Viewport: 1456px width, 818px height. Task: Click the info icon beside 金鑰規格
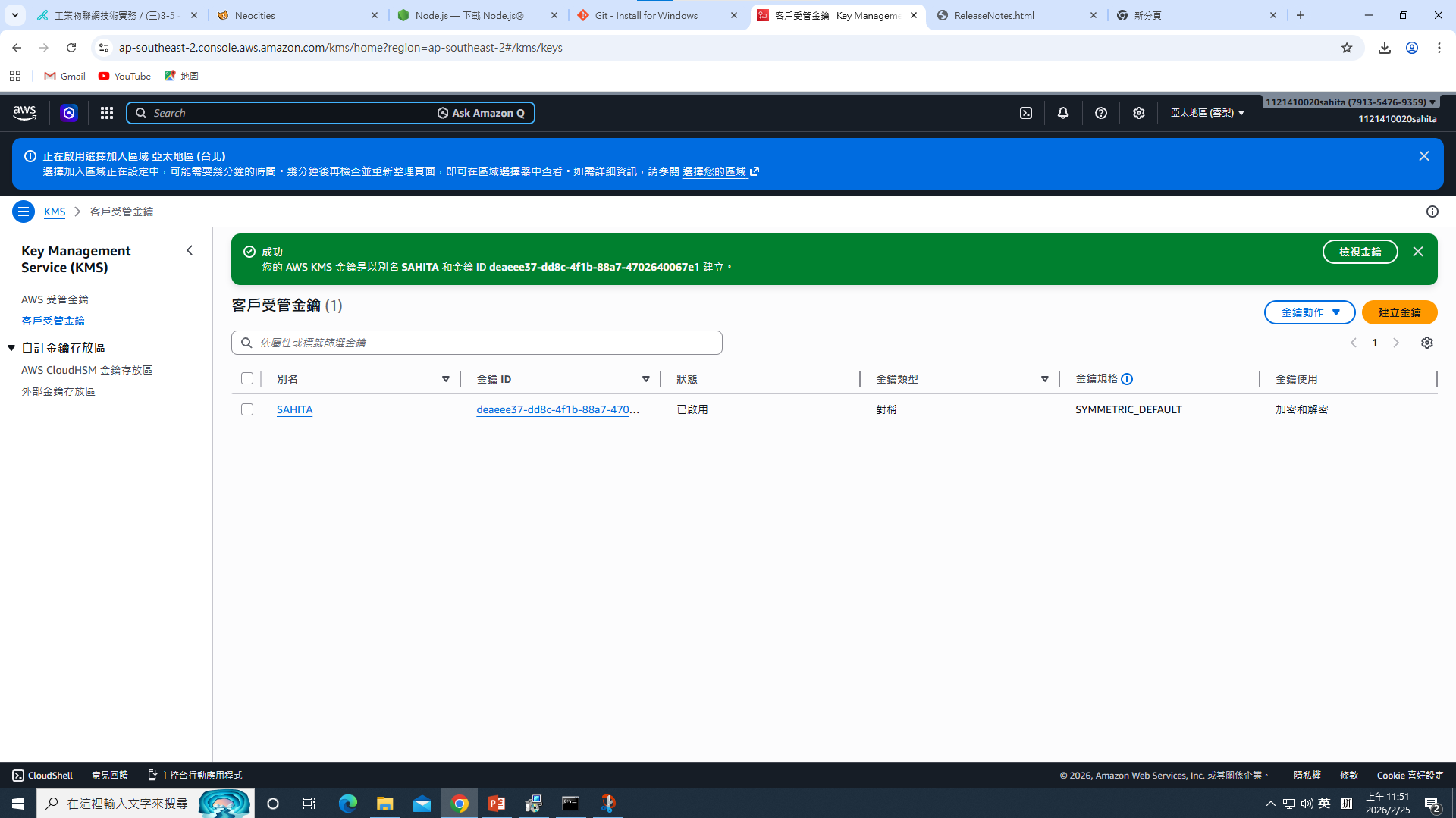1127,379
